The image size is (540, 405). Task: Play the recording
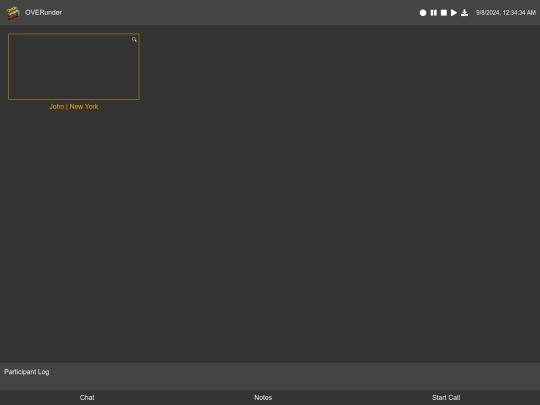pos(454,13)
